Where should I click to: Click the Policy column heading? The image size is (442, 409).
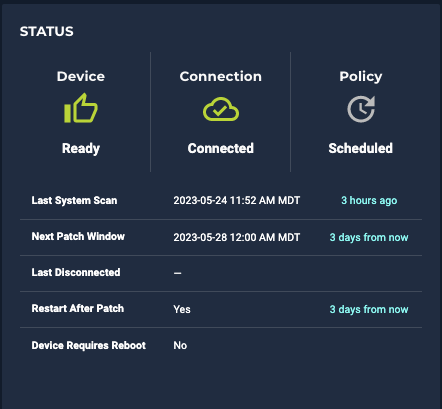click(x=361, y=77)
